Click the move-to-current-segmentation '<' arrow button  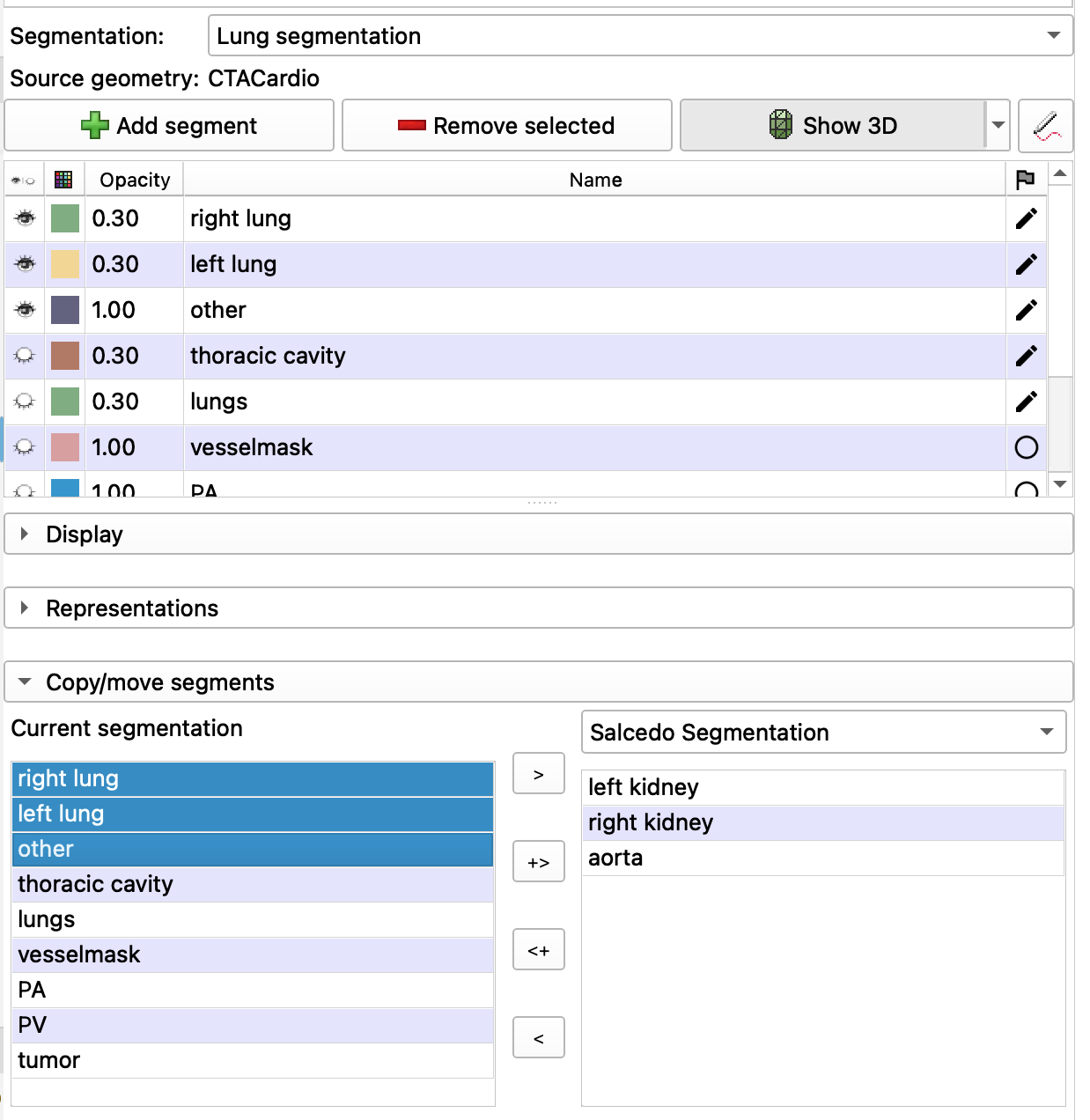pyautogui.click(x=538, y=1039)
